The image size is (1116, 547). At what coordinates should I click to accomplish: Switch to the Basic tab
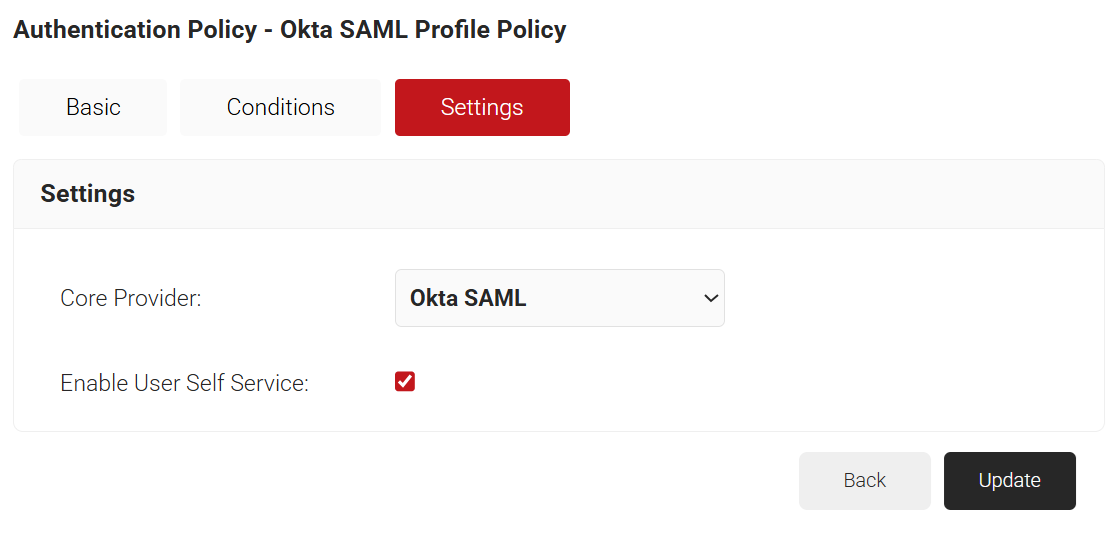click(x=93, y=107)
